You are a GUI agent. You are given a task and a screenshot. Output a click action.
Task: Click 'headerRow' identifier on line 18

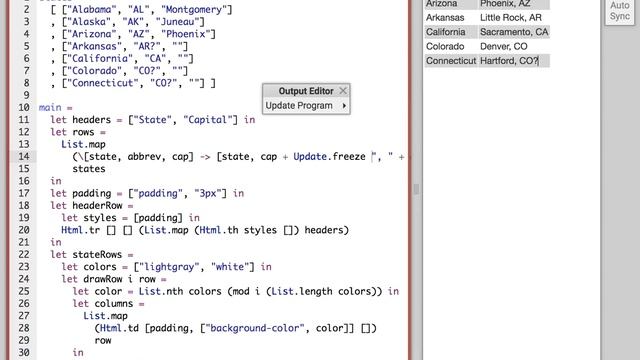tap(97, 206)
